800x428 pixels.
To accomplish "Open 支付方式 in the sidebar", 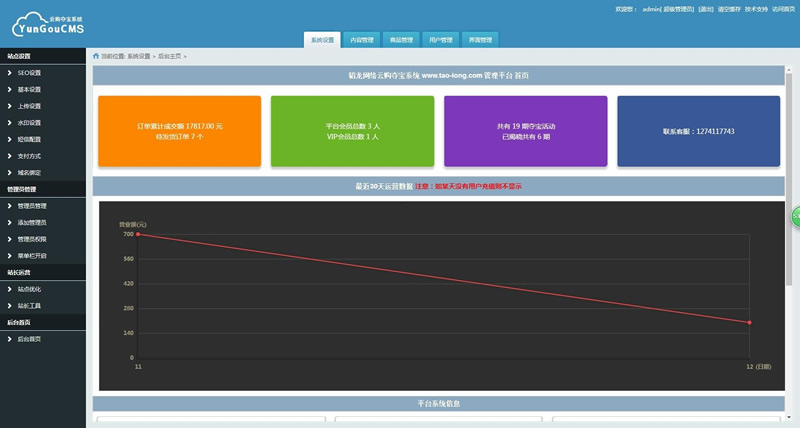I will pyautogui.click(x=29, y=156).
